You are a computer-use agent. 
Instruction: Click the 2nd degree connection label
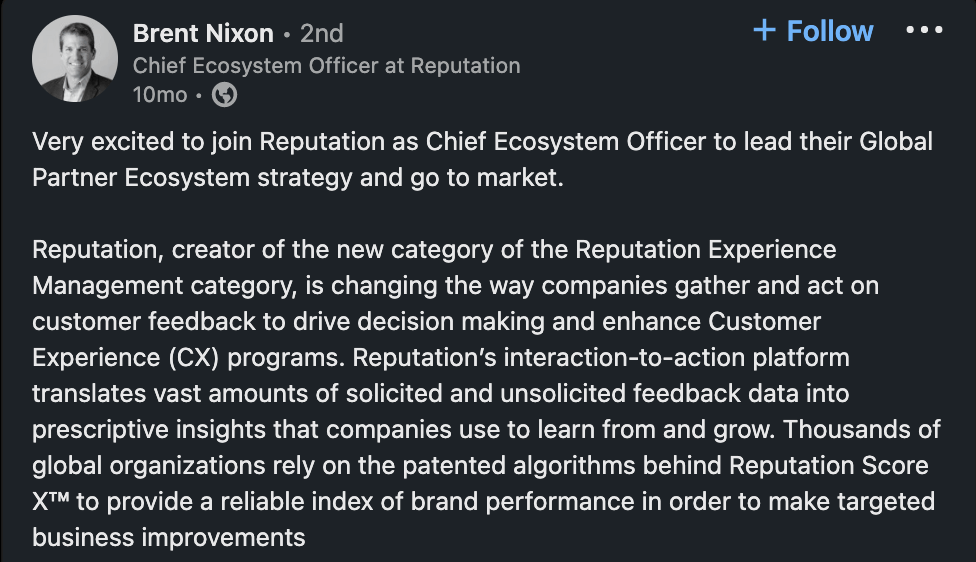pos(321,33)
